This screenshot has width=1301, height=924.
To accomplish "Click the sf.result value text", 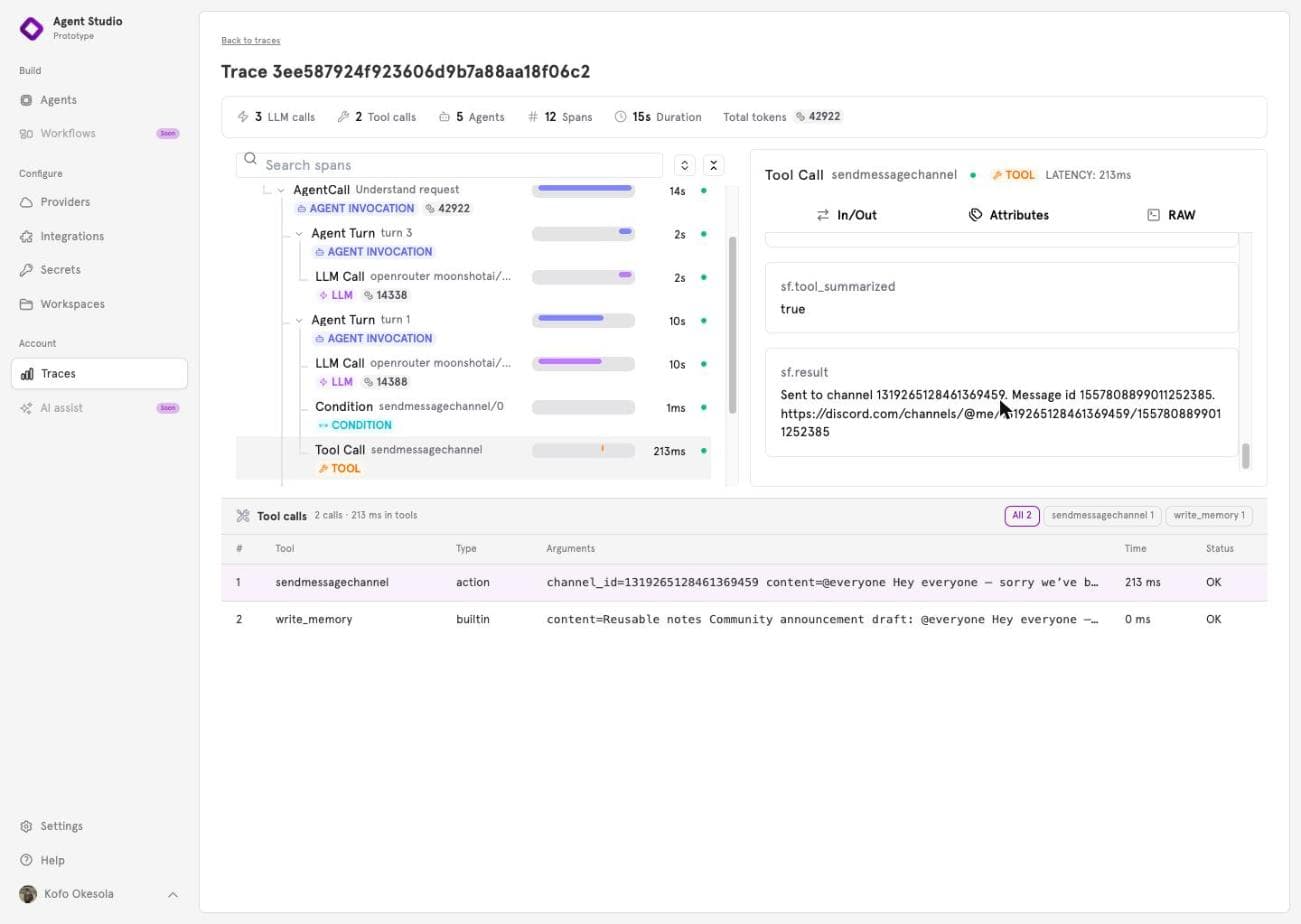I will [x=1000, y=413].
